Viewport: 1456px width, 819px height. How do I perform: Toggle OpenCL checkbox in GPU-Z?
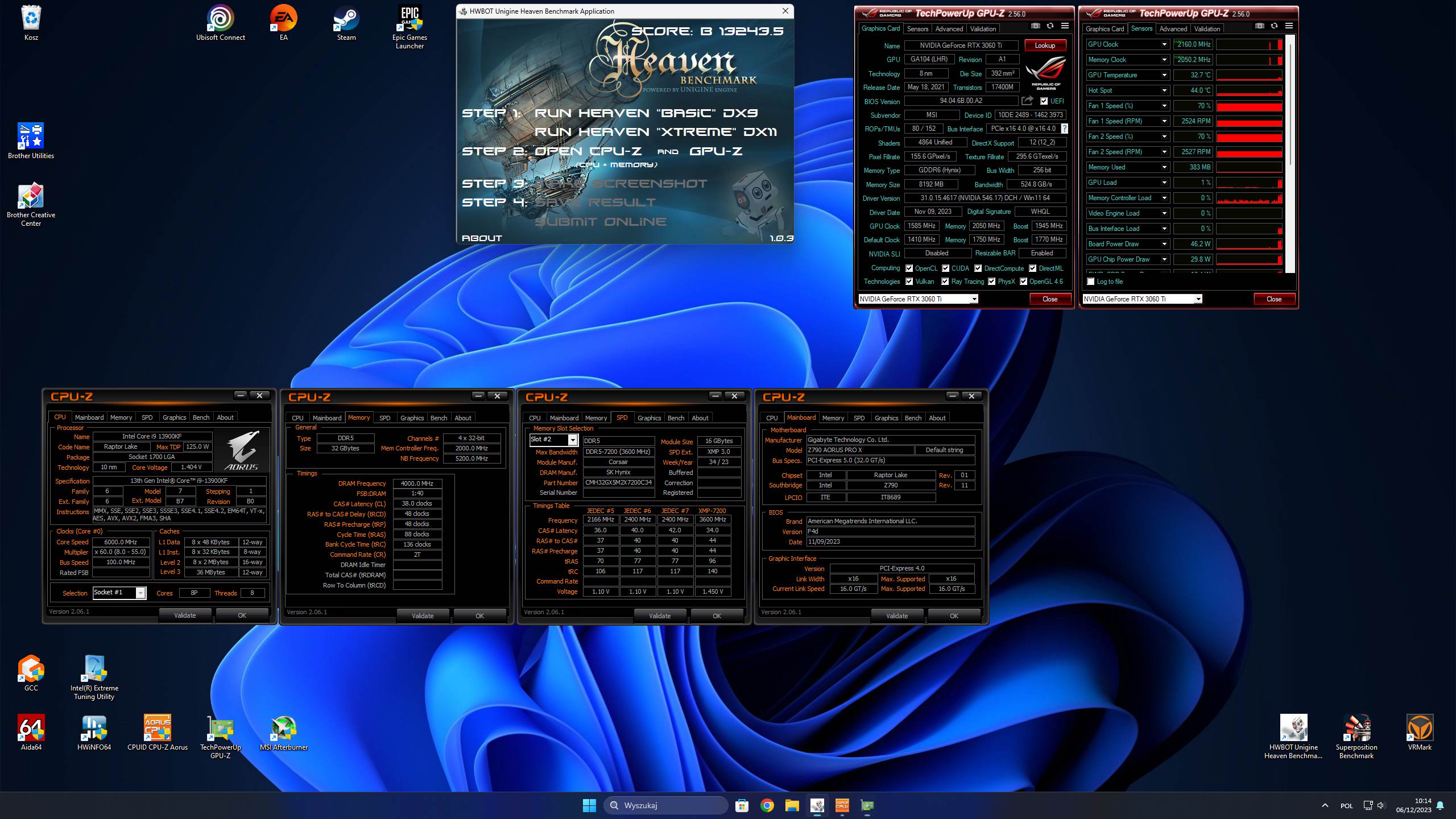click(x=909, y=268)
